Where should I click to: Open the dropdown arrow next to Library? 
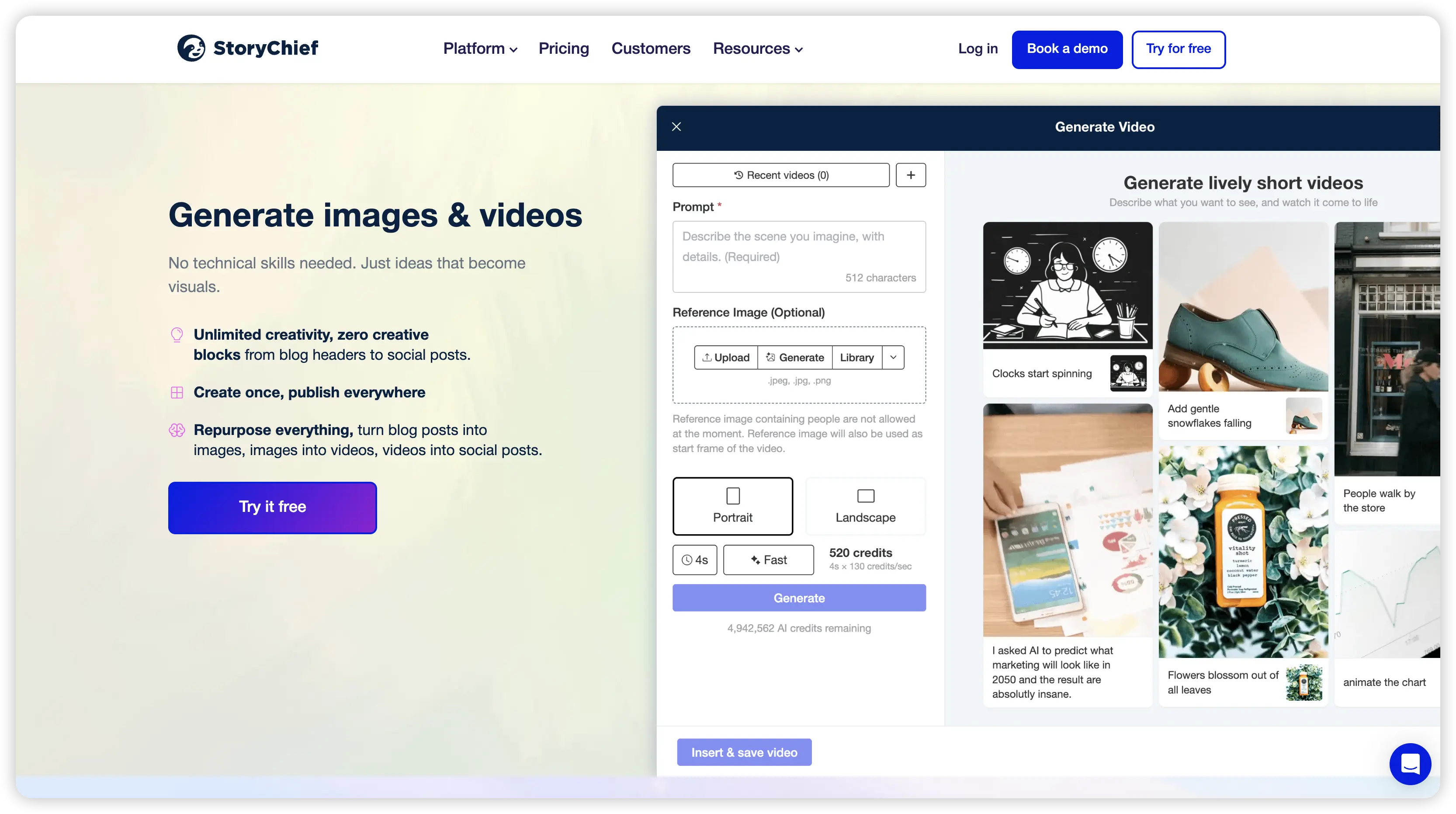[893, 358]
